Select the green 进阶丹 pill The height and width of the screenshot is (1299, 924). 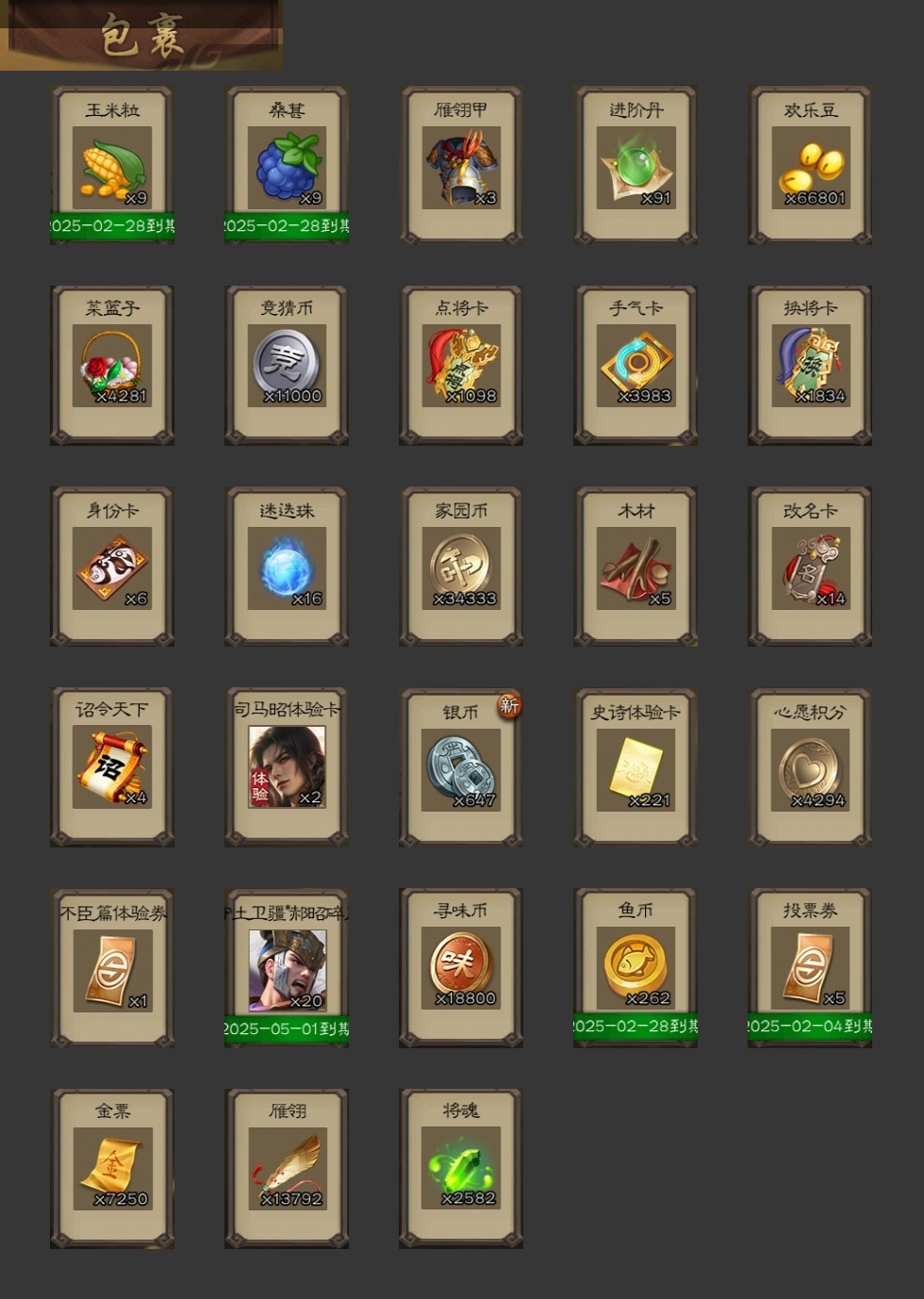tap(635, 166)
